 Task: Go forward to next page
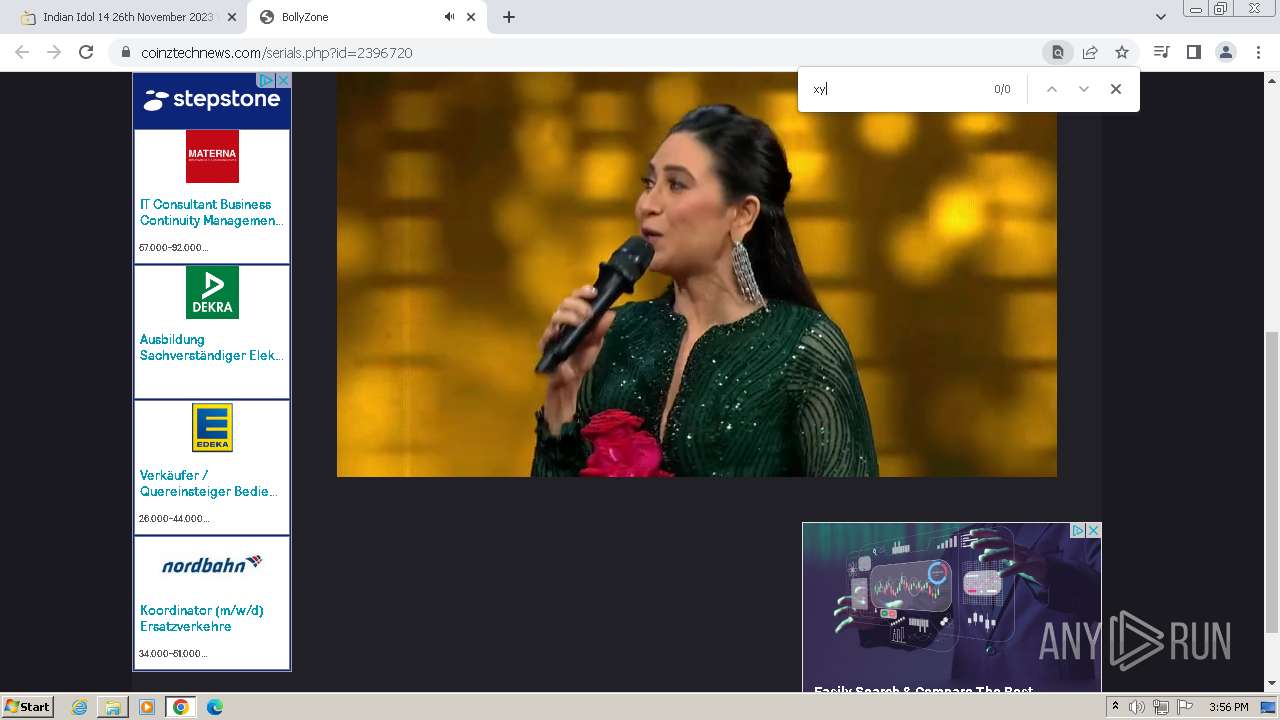[54, 52]
